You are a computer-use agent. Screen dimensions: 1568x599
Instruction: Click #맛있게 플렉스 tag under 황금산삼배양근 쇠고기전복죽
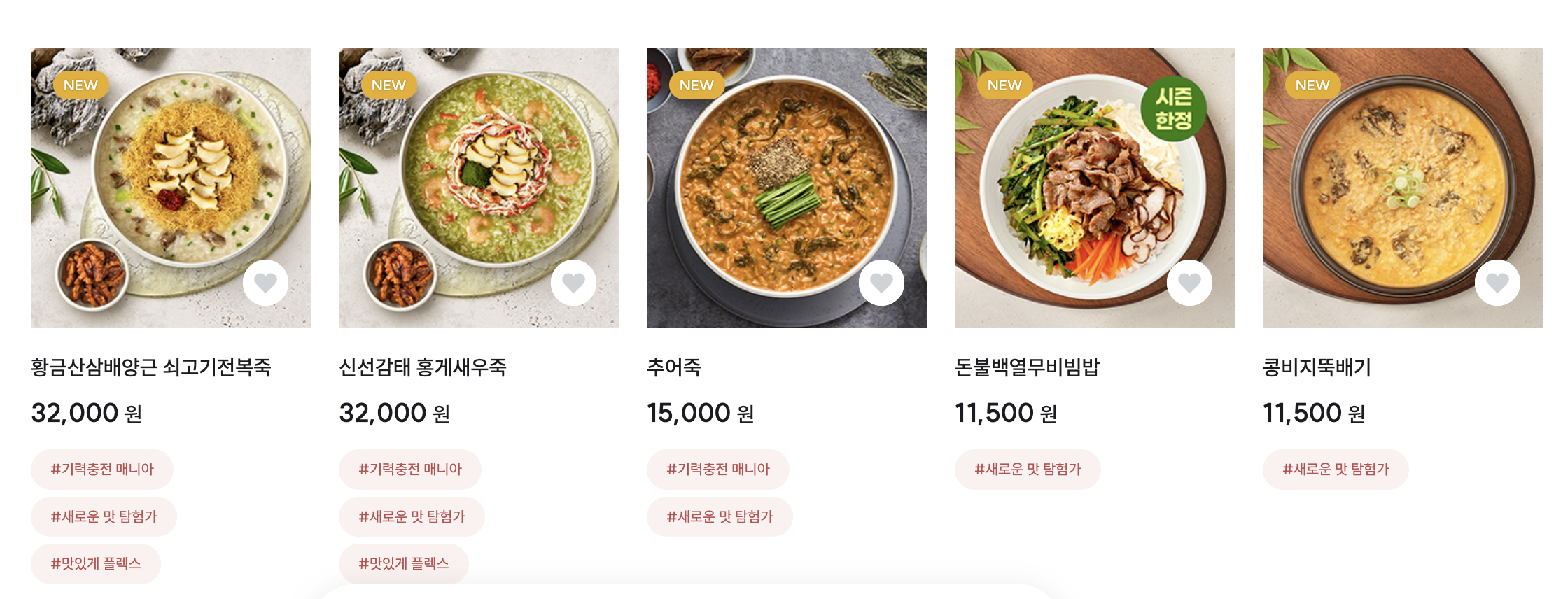tap(96, 563)
